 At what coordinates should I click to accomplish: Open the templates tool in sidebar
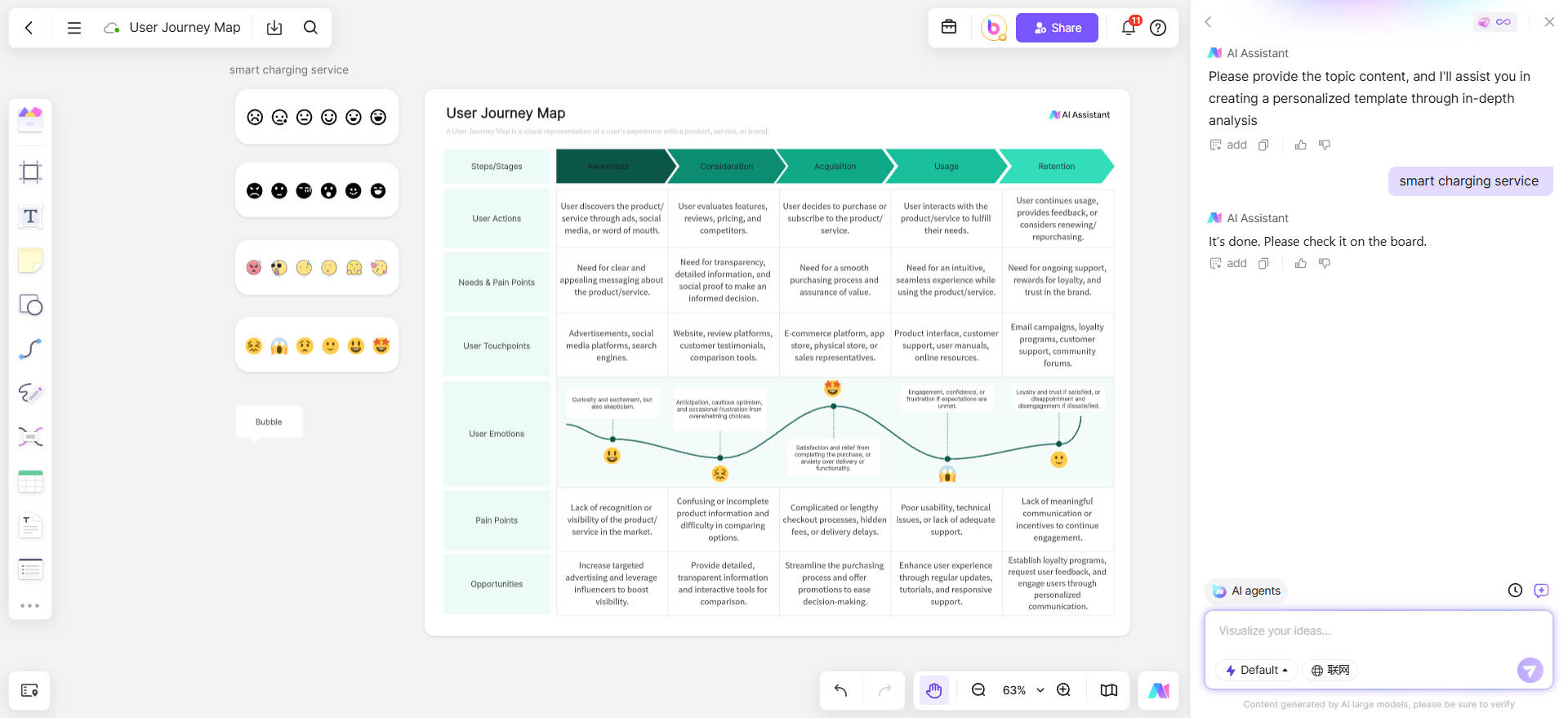(x=30, y=119)
